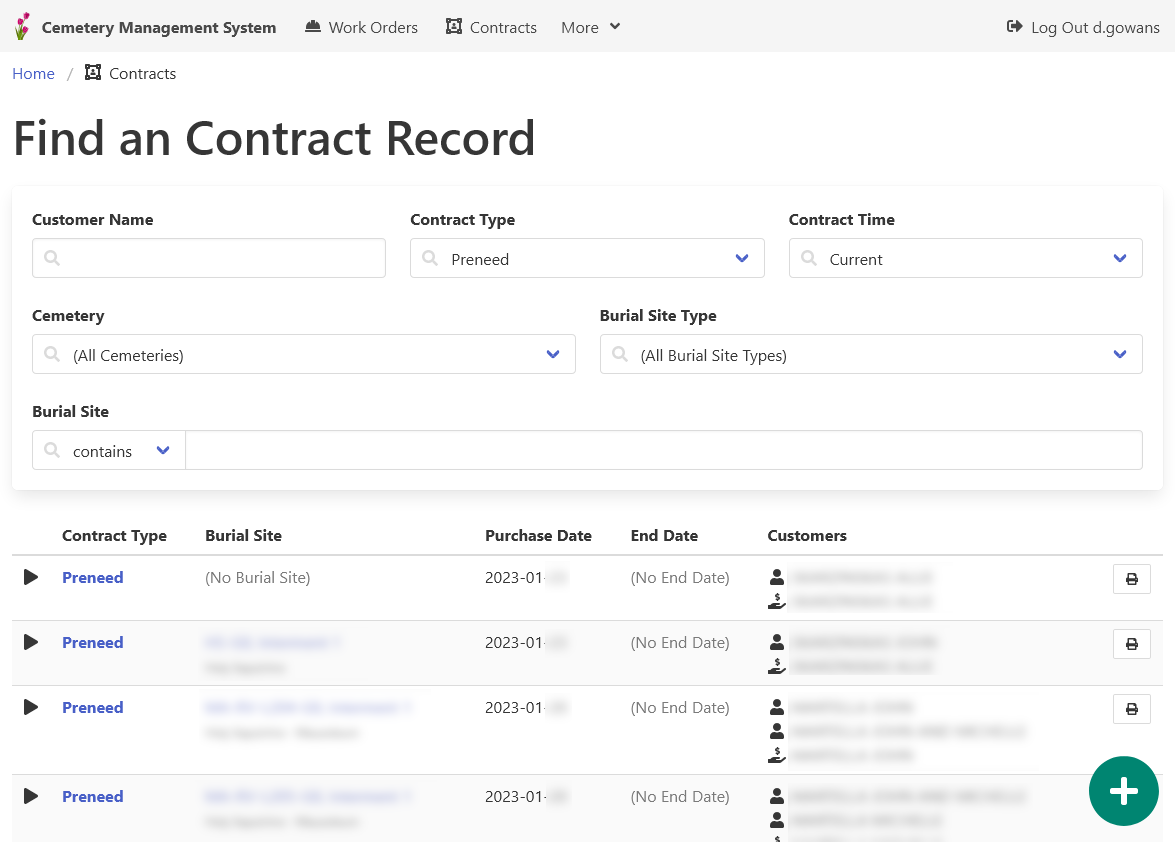Click the Customer Name search field
1175x842 pixels.
pyautogui.click(x=209, y=258)
